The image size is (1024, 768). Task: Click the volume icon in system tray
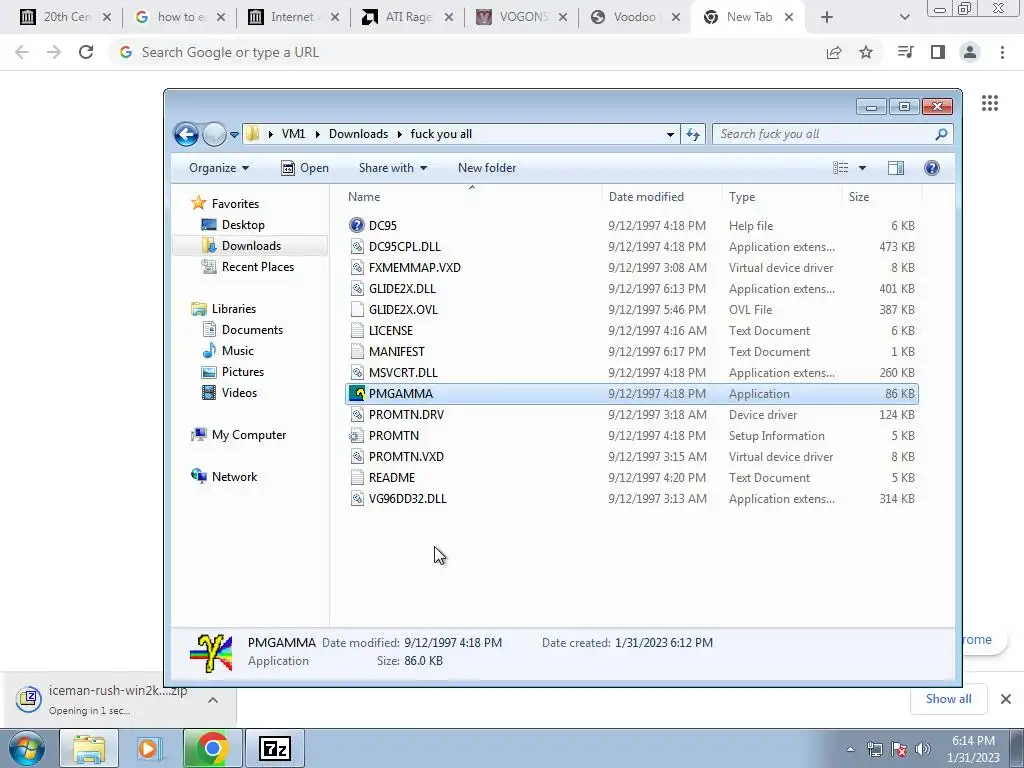click(923, 748)
